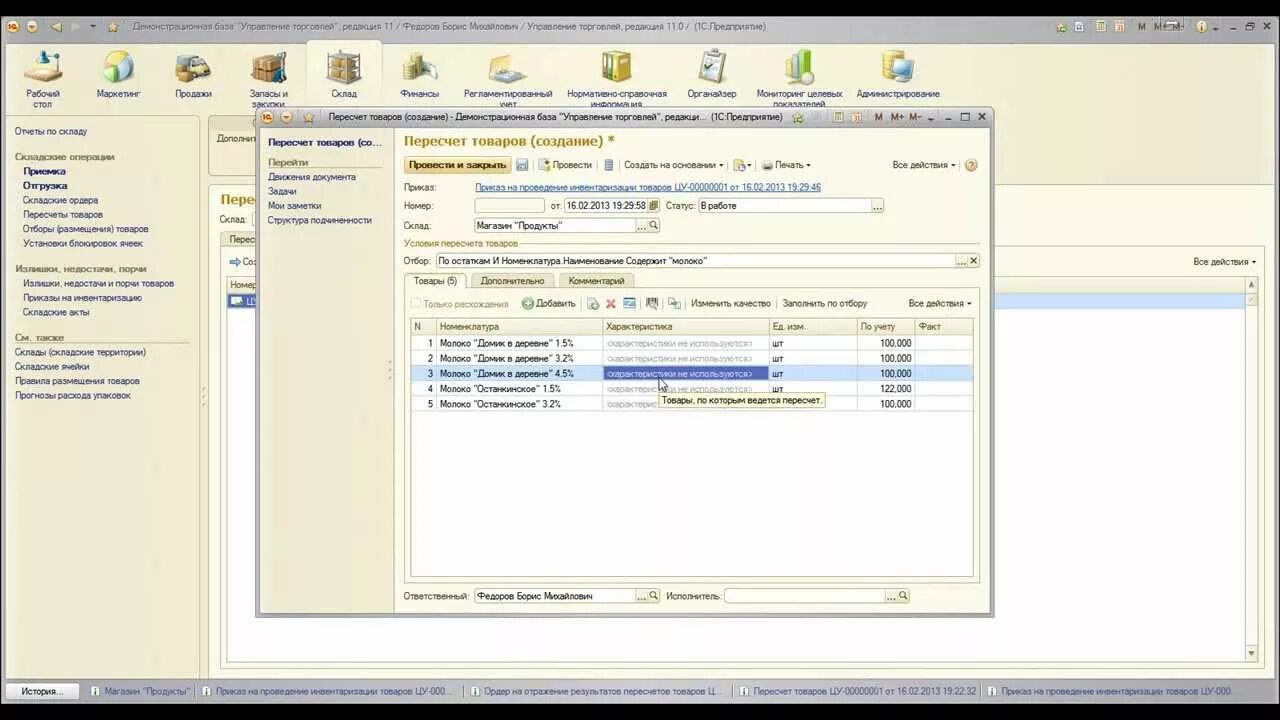Open the Нормативно-справочная информация section
1280x720 pixels.
click(x=616, y=78)
